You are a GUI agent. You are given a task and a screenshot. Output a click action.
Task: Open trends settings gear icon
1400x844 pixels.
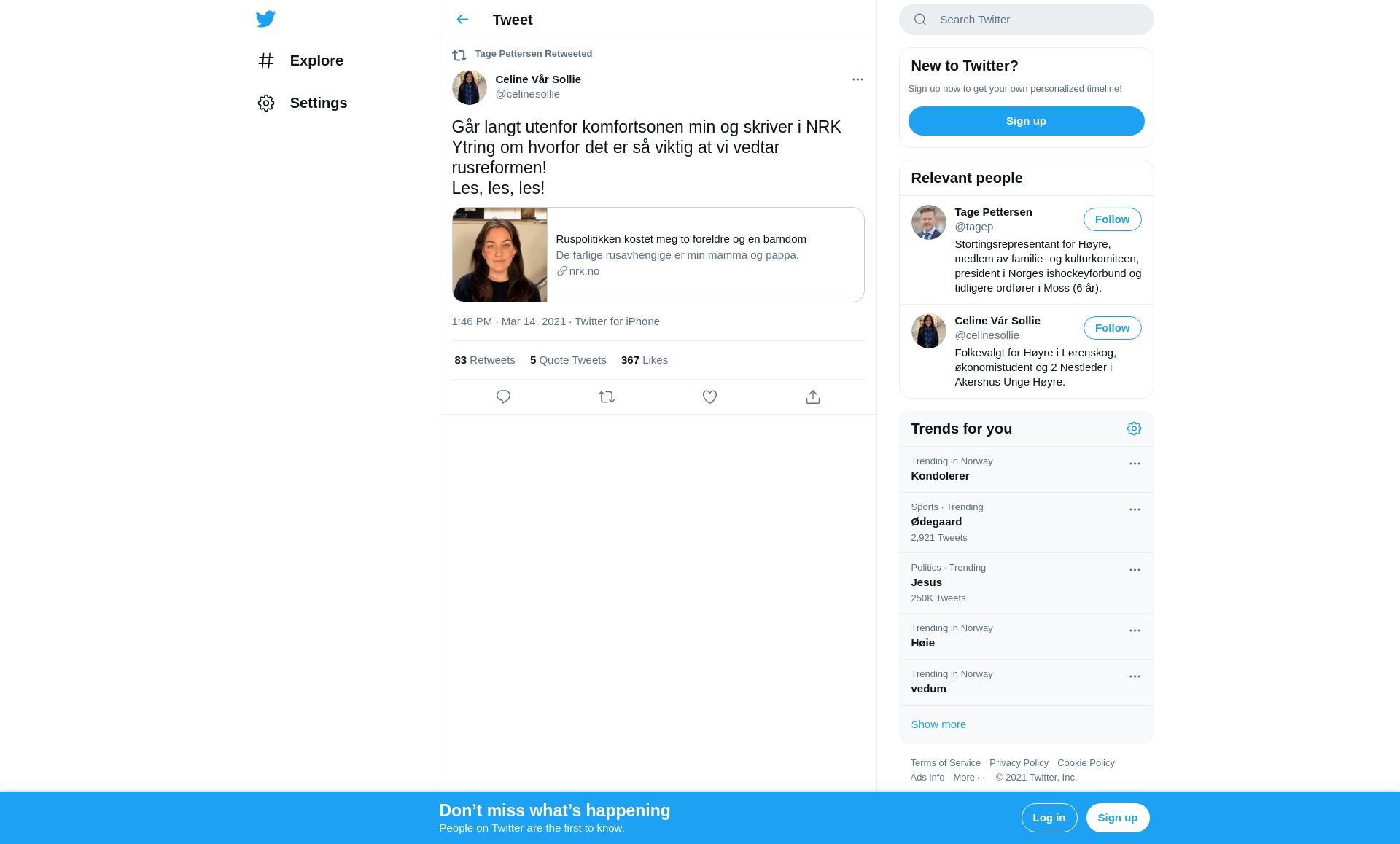coord(1134,429)
